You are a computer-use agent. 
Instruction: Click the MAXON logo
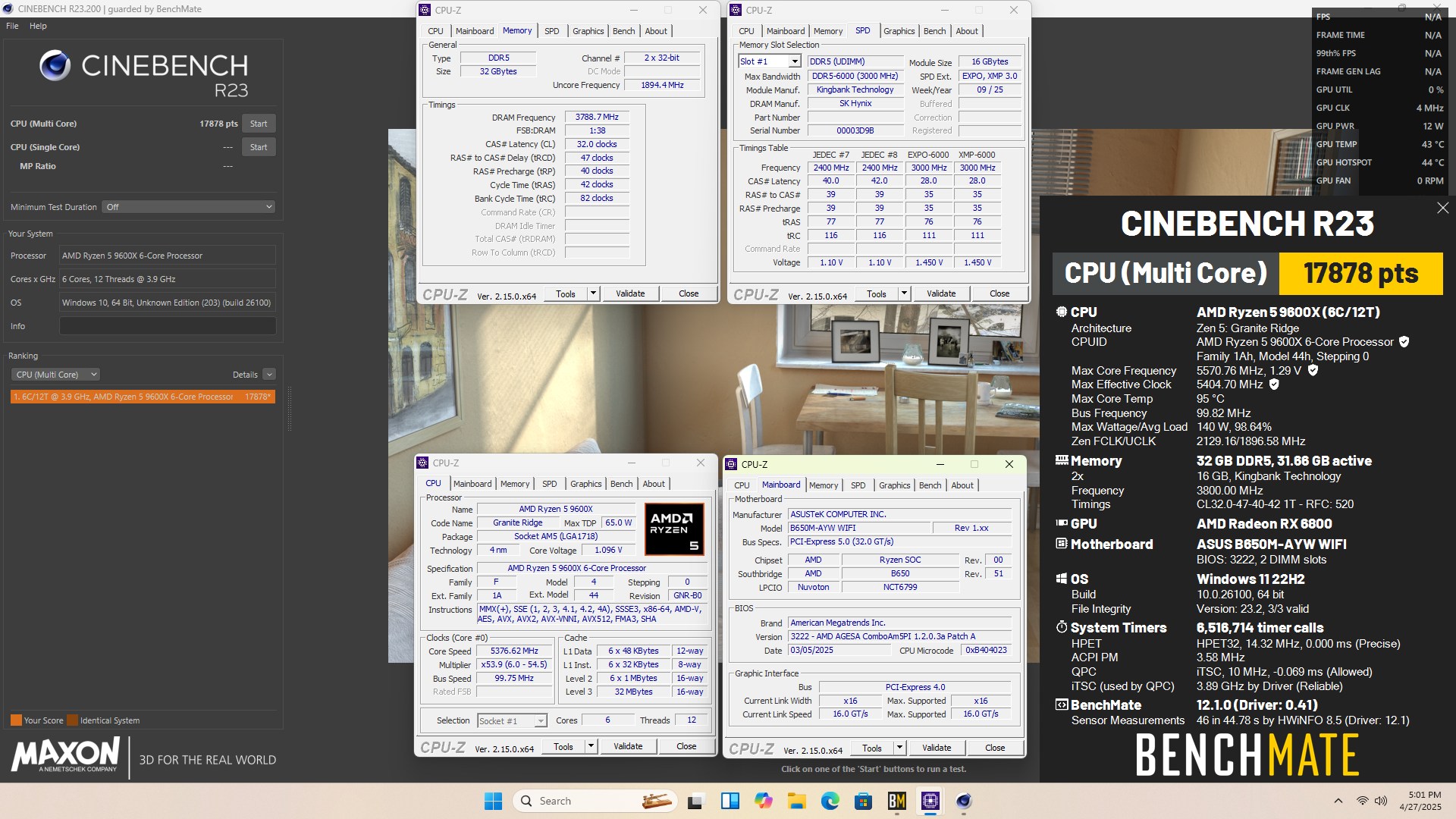65,755
